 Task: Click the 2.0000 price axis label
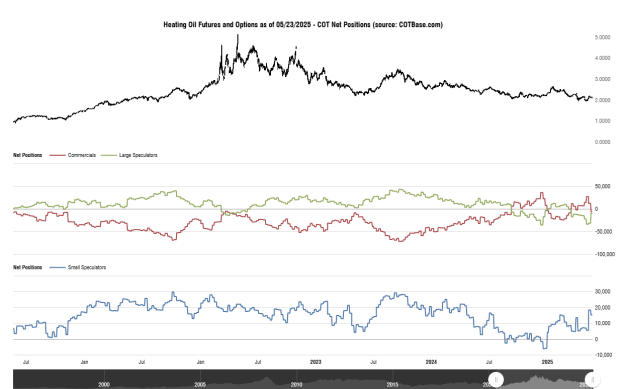tap(602, 100)
